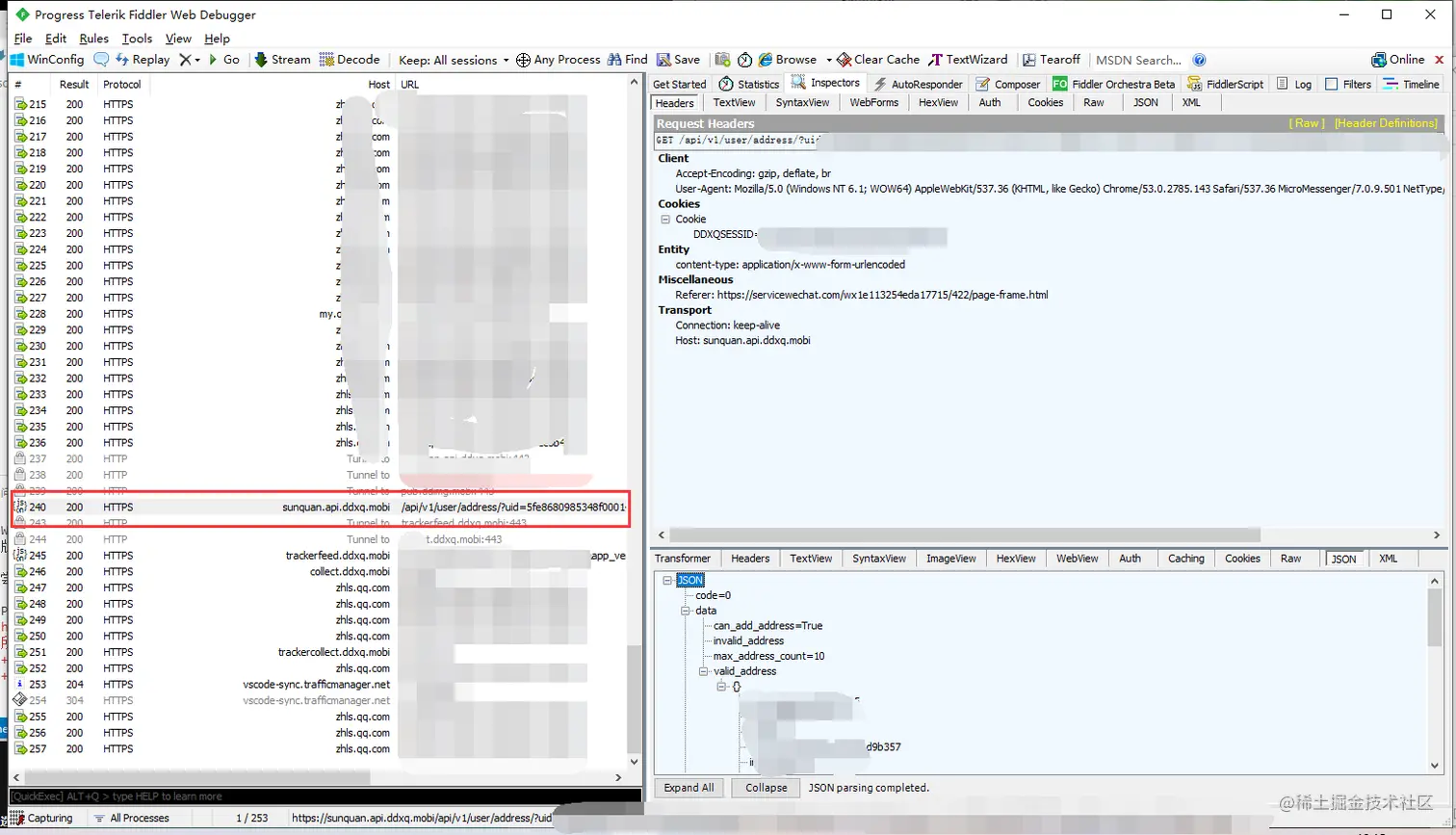Open the Fiddler Orchestra Beta tab
The width and height of the screenshot is (1456, 835).
coord(1114,84)
